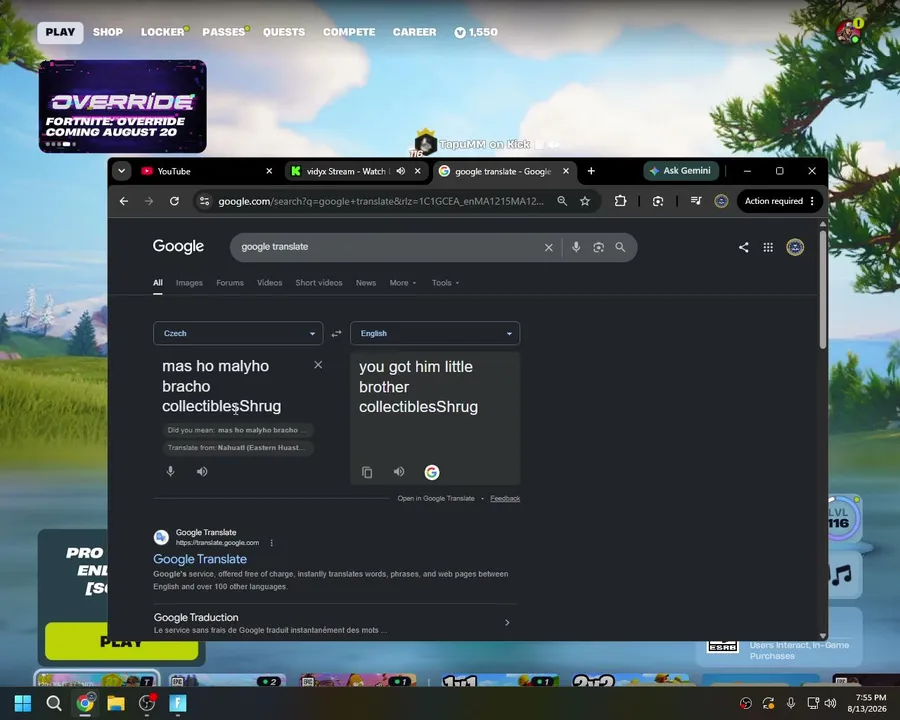Select the Videos results tab
900x720 pixels.
click(x=269, y=282)
